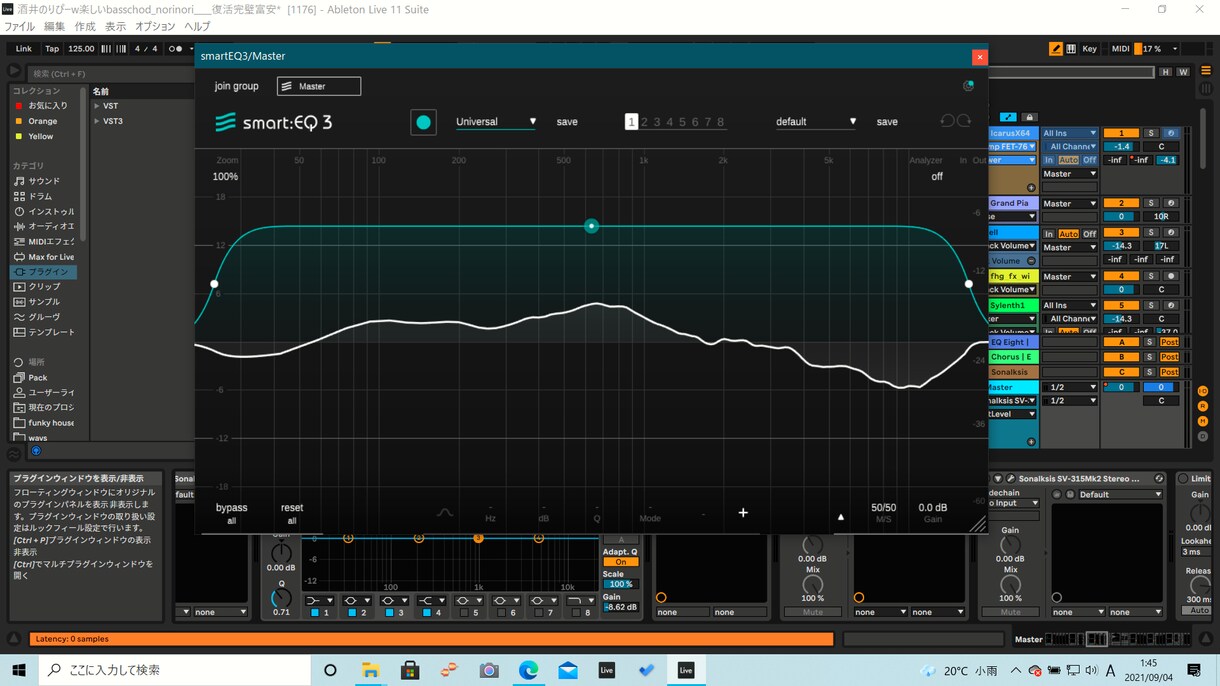The width and height of the screenshot is (1220, 686).
Task: Solo track 1 with S button
Action: pos(1150,133)
